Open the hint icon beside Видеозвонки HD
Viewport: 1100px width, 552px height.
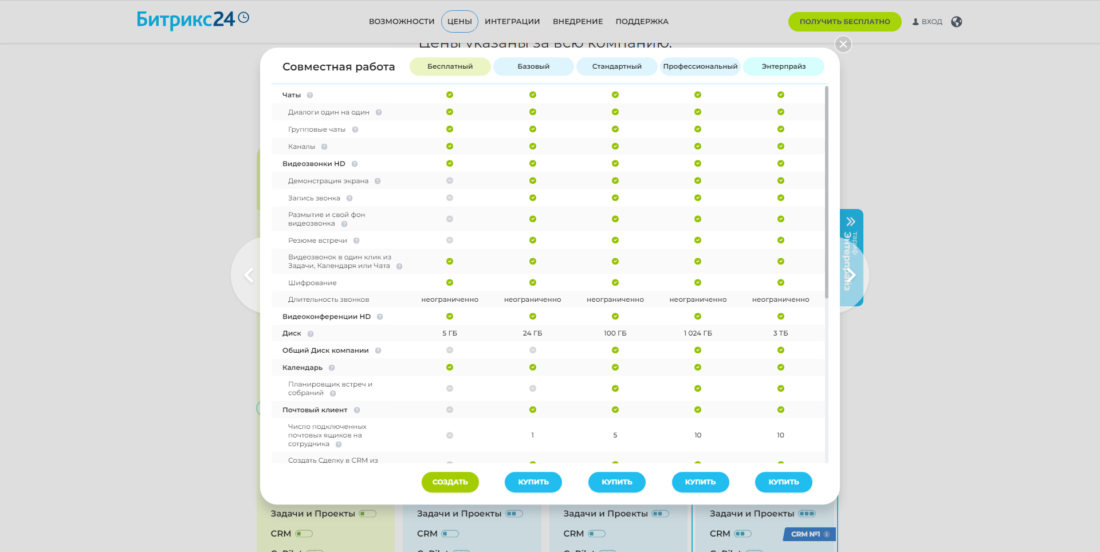click(x=355, y=163)
